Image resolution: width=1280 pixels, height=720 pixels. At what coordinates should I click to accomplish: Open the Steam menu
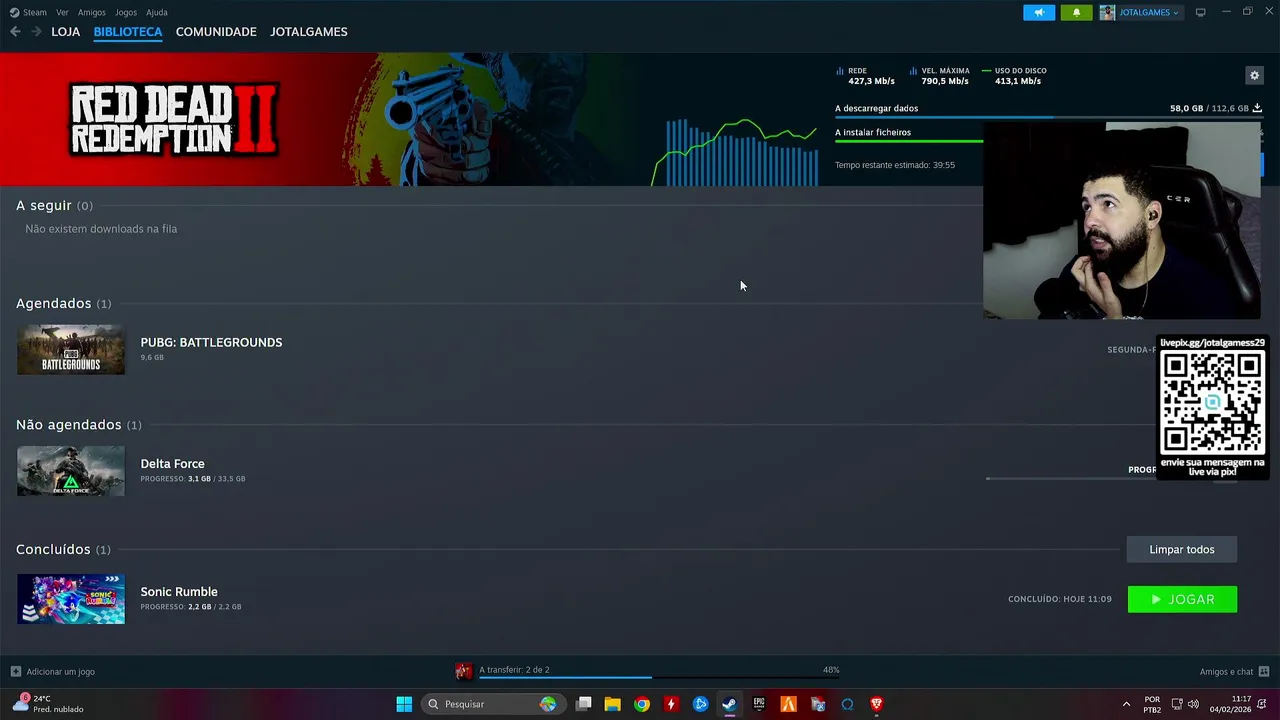tap(28, 12)
